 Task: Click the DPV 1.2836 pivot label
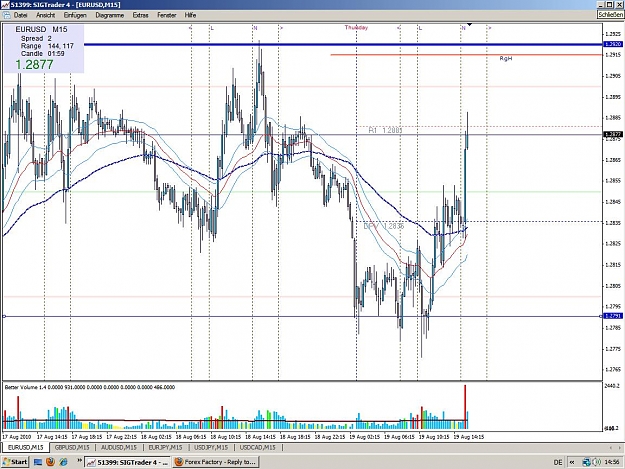pos(383,226)
